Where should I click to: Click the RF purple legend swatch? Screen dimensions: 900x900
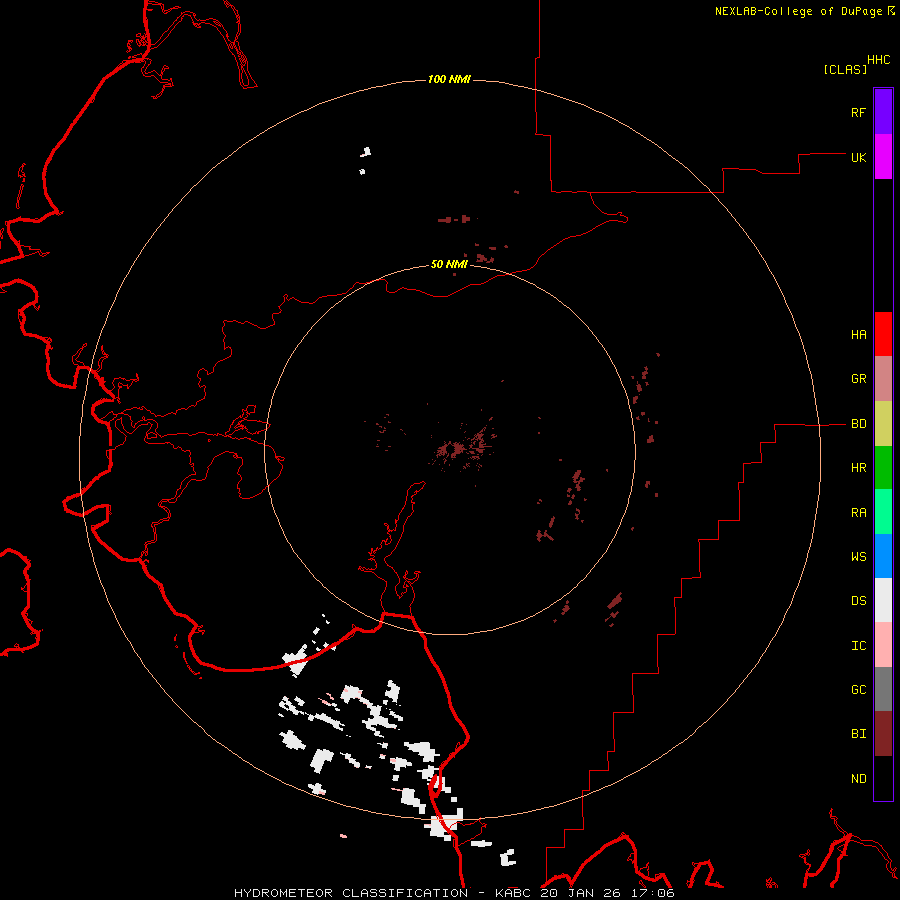(x=883, y=112)
